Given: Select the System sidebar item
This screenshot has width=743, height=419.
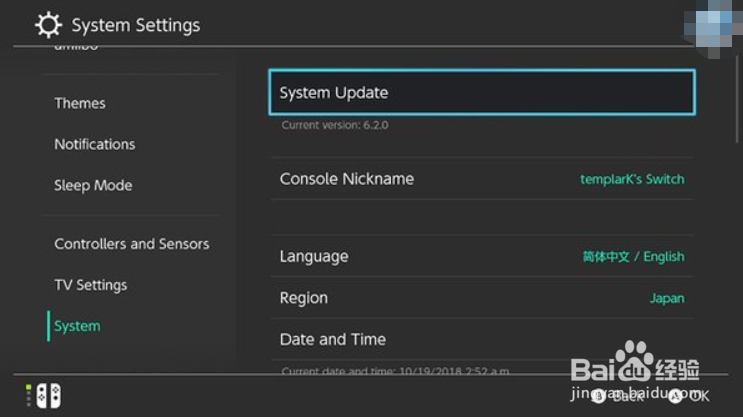Looking at the screenshot, I should [x=77, y=326].
